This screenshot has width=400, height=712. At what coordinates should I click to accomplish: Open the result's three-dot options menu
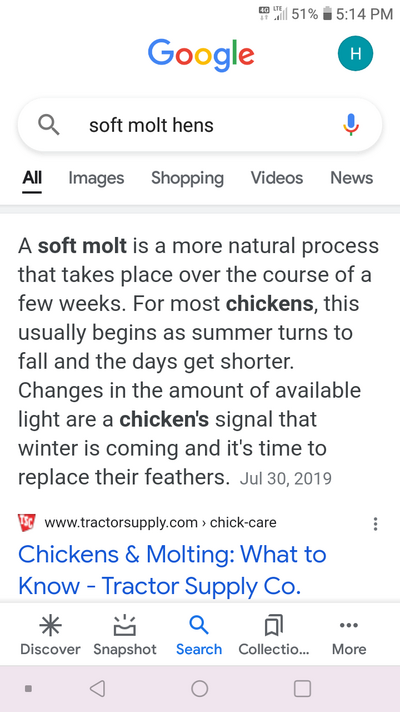[375, 524]
